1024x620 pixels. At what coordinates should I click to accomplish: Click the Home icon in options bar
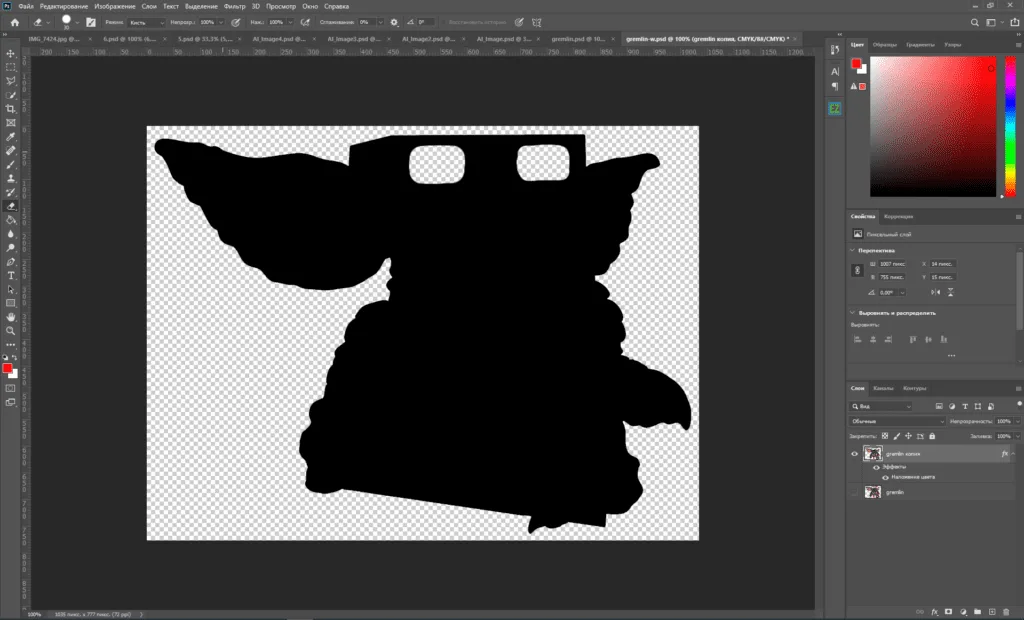click(x=14, y=21)
